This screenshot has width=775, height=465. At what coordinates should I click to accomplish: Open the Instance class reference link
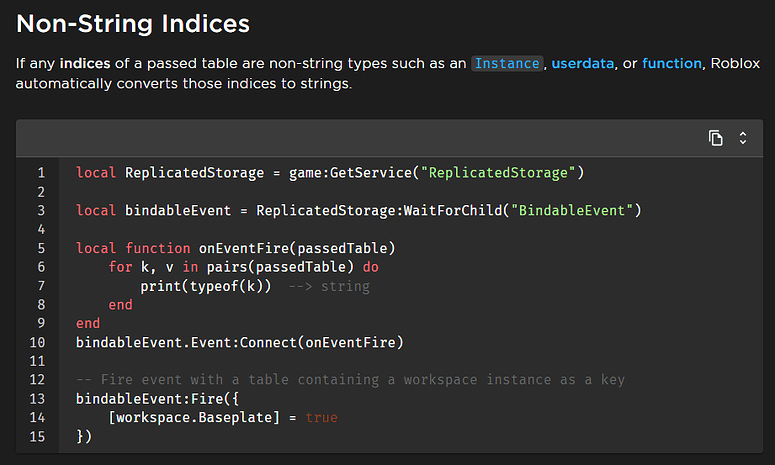point(507,63)
